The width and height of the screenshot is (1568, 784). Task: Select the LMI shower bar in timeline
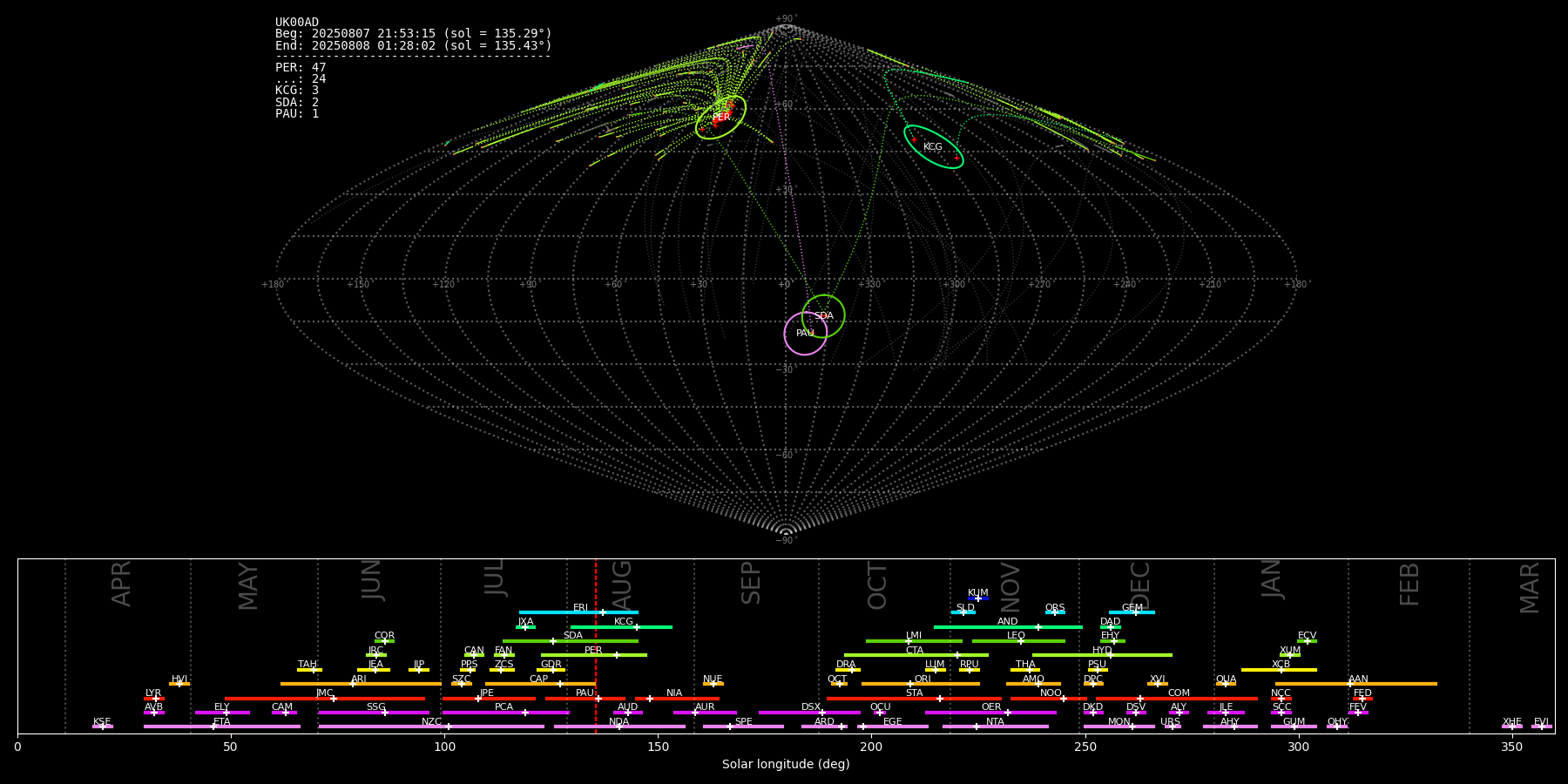pos(914,641)
